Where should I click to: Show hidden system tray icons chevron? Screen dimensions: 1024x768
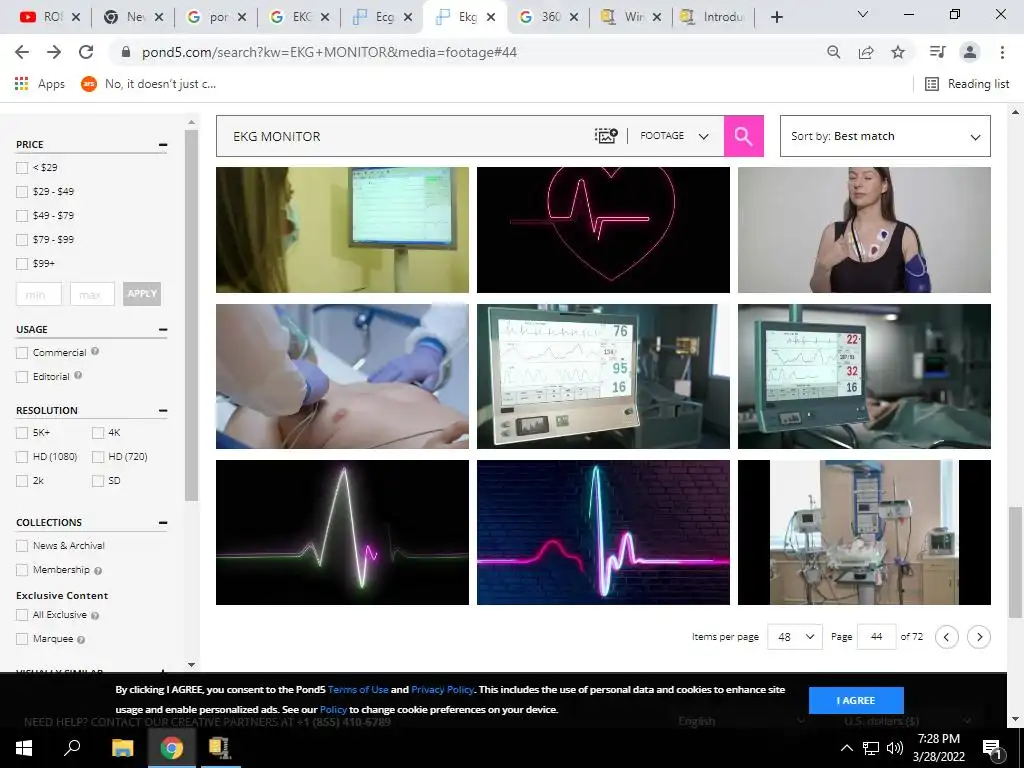pos(846,748)
